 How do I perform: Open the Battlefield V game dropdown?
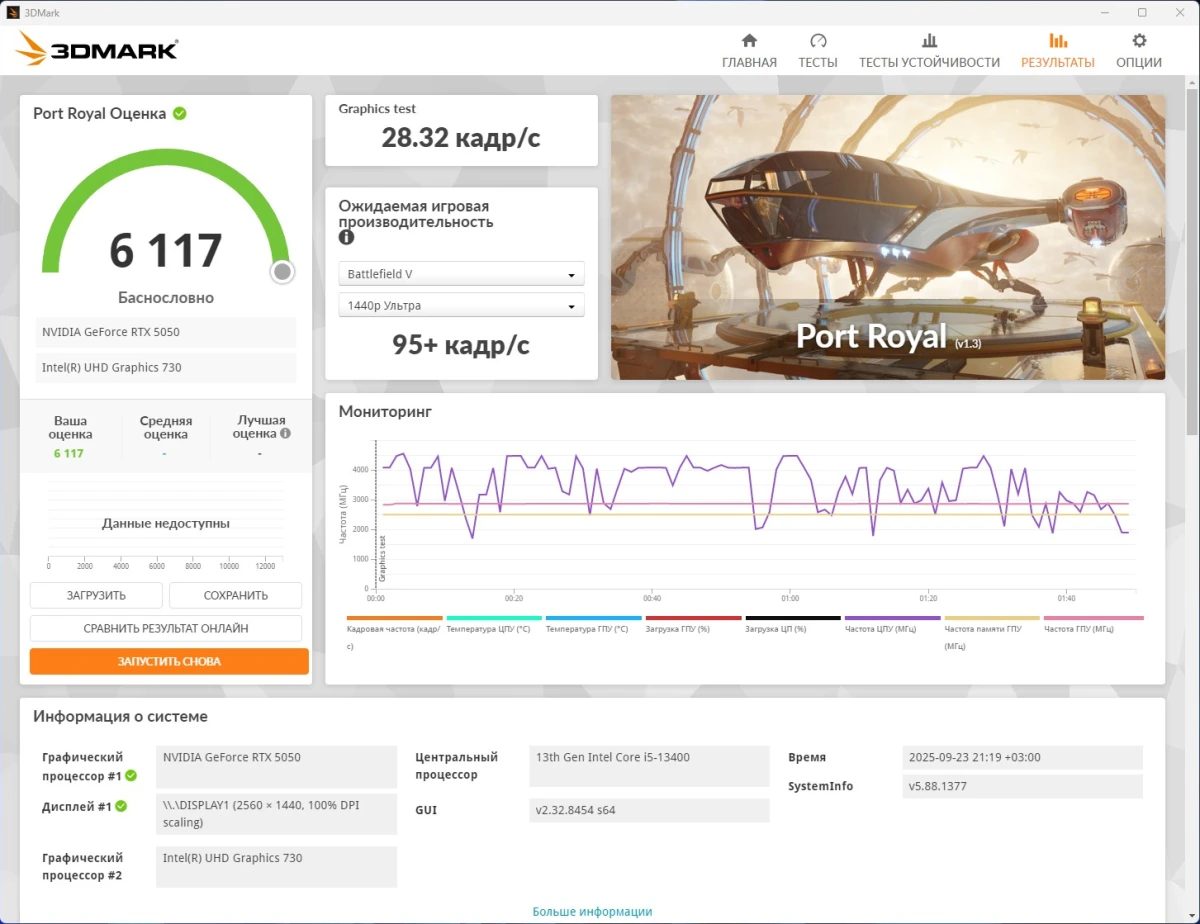461,273
